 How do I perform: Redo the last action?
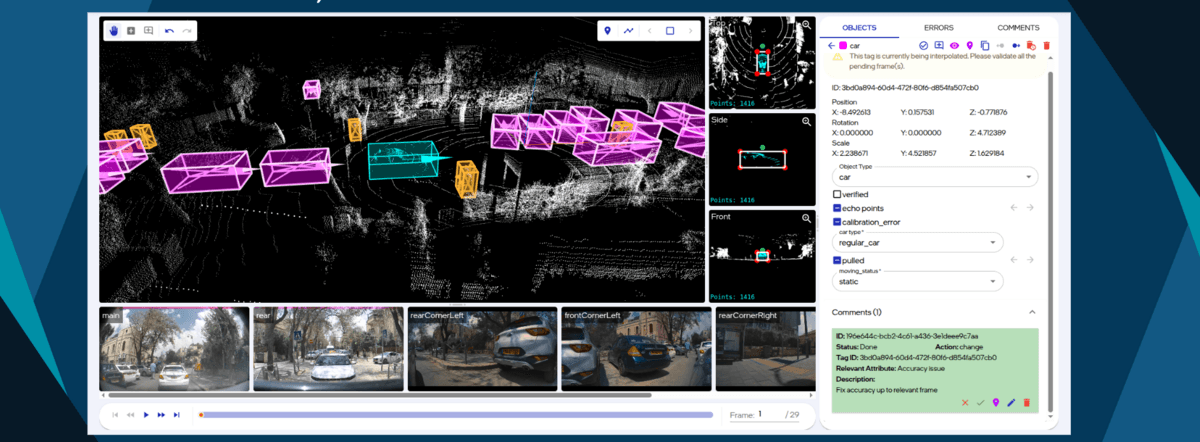tap(186, 31)
